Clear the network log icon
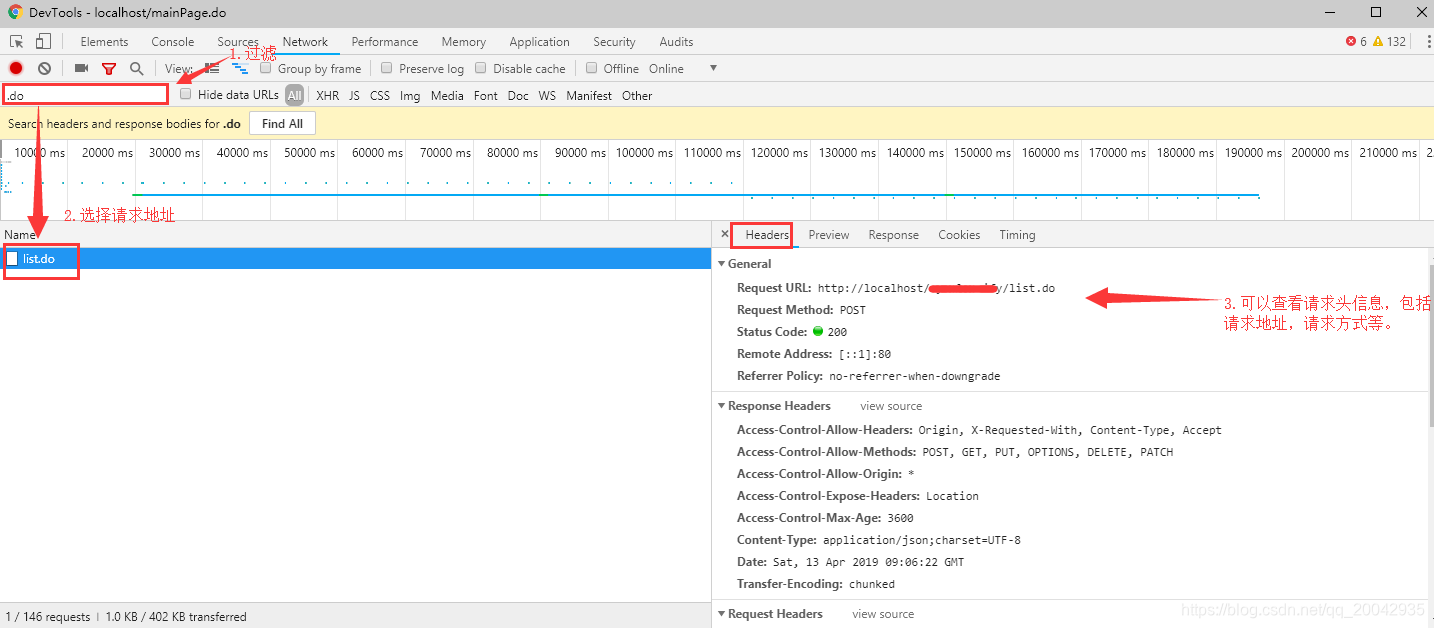The height and width of the screenshot is (628, 1434). pyautogui.click(x=44, y=68)
